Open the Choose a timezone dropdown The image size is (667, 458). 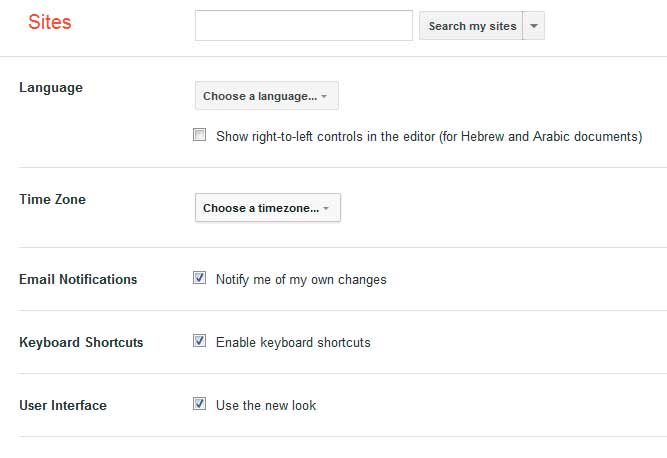[x=268, y=208]
